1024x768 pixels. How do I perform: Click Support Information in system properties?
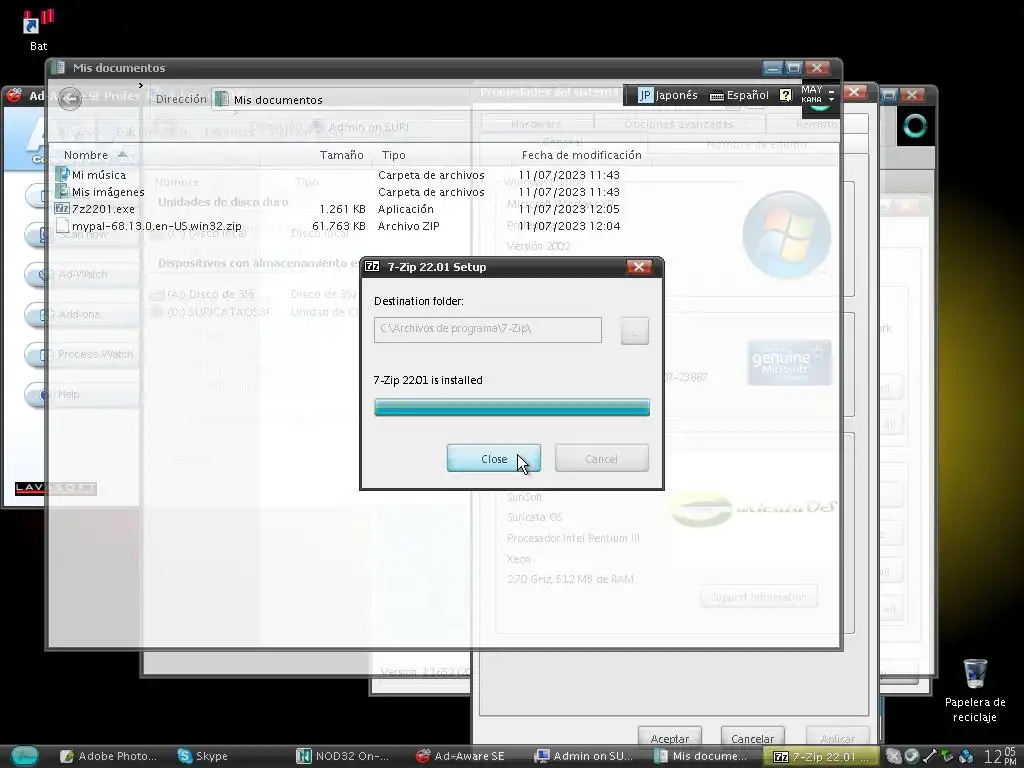758,597
